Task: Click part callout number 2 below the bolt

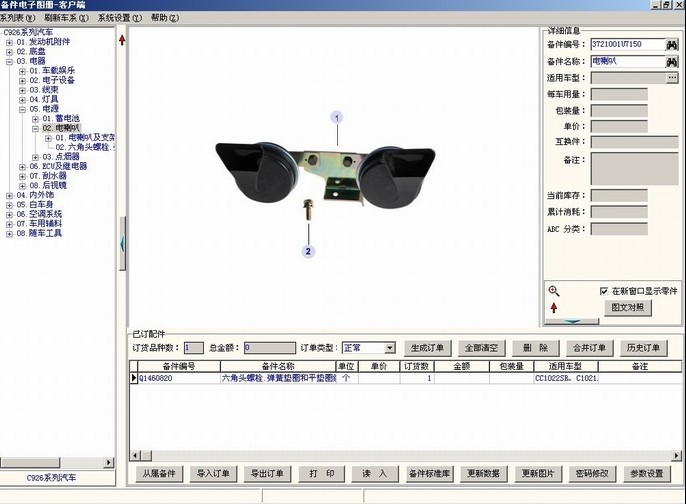Action: [309, 252]
